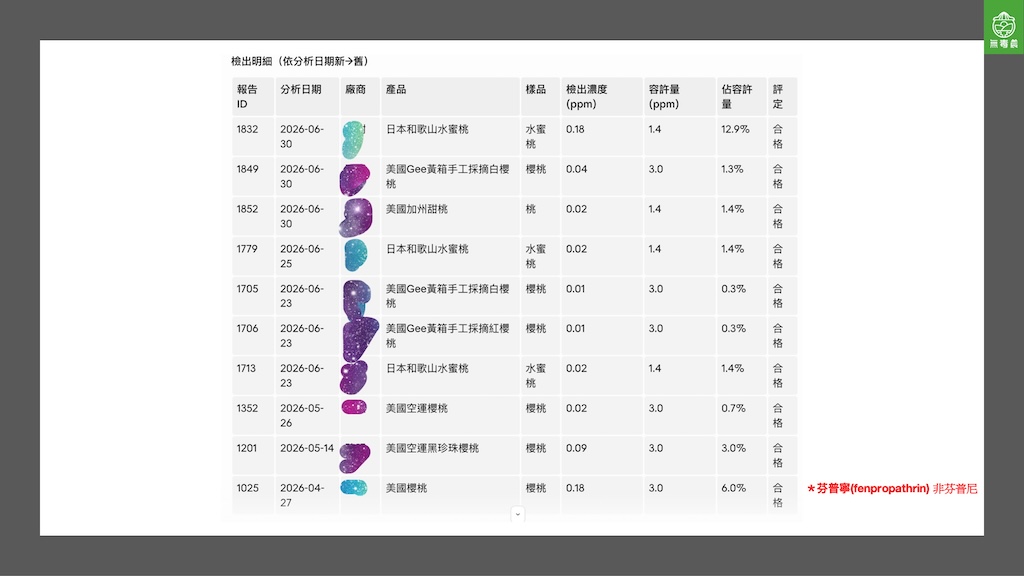Click product 美國加州甜桃
The height and width of the screenshot is (576, 1024).
coord(417,209)
